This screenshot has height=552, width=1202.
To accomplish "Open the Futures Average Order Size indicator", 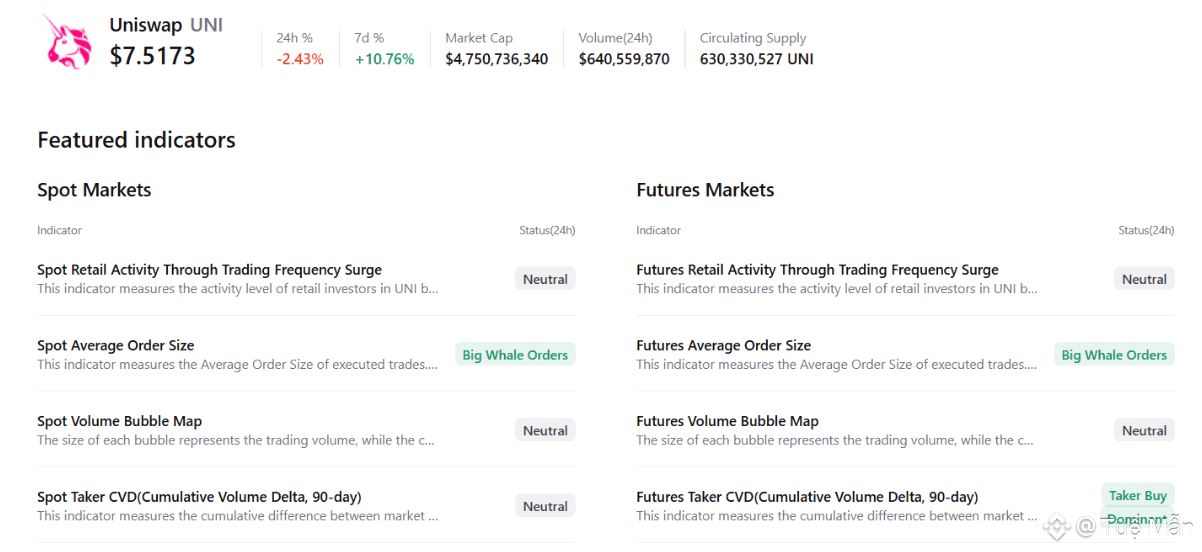I will coord(723,346).
